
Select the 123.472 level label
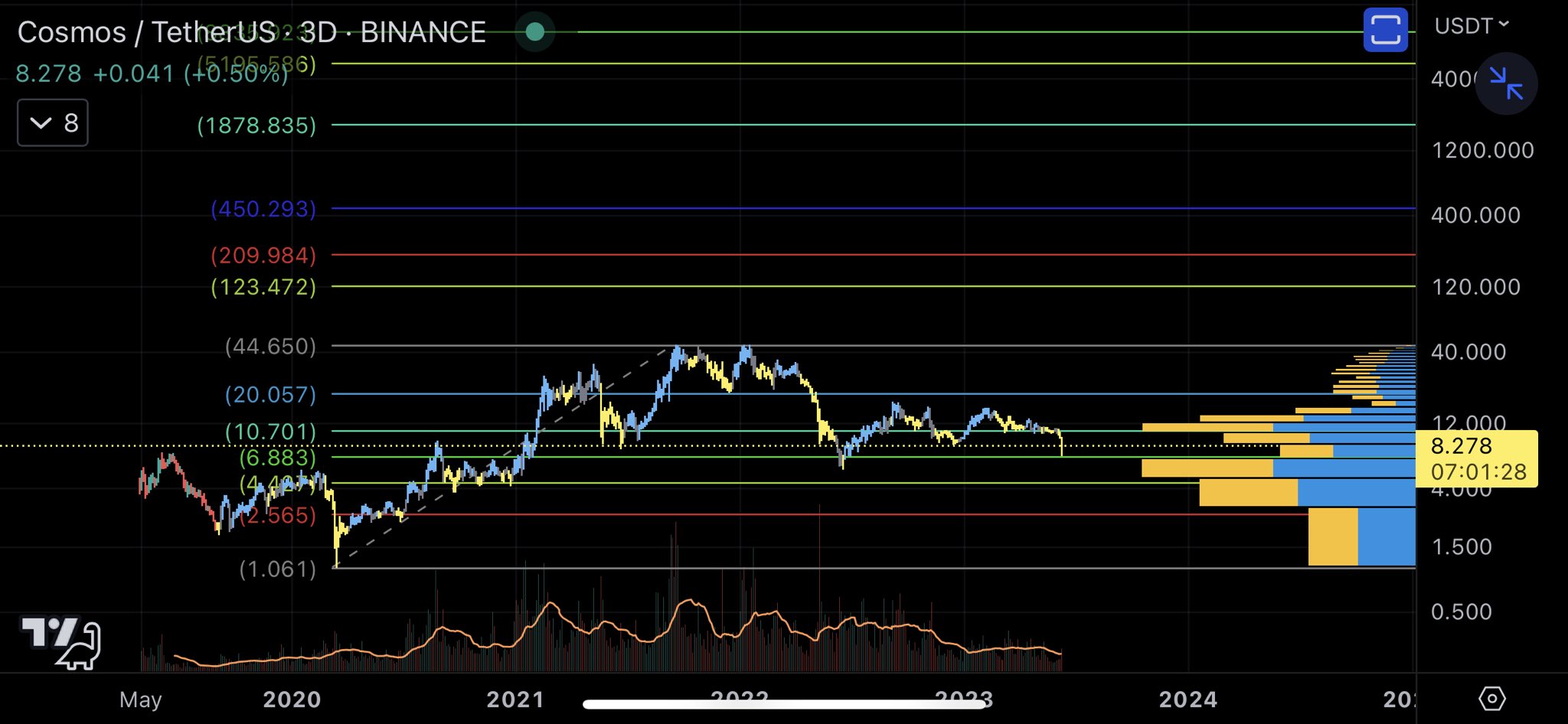(x=263, y=287)
